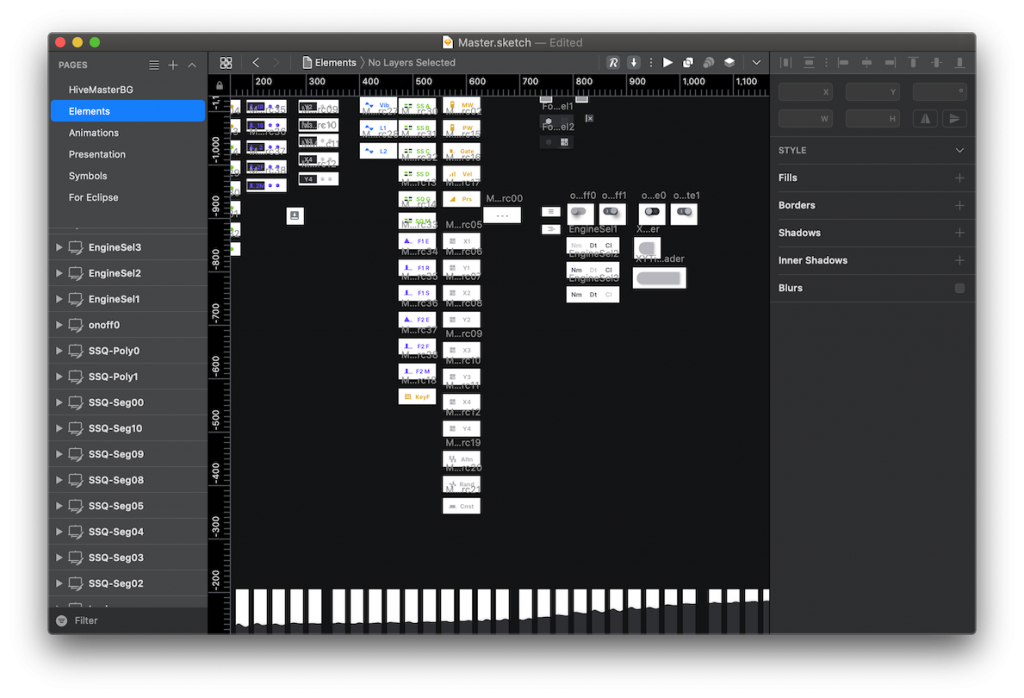The width and height of the screenshot is (1024, 698).
Task: Expand the SSQ-Poly0 layer group
Action: point(59,351)
